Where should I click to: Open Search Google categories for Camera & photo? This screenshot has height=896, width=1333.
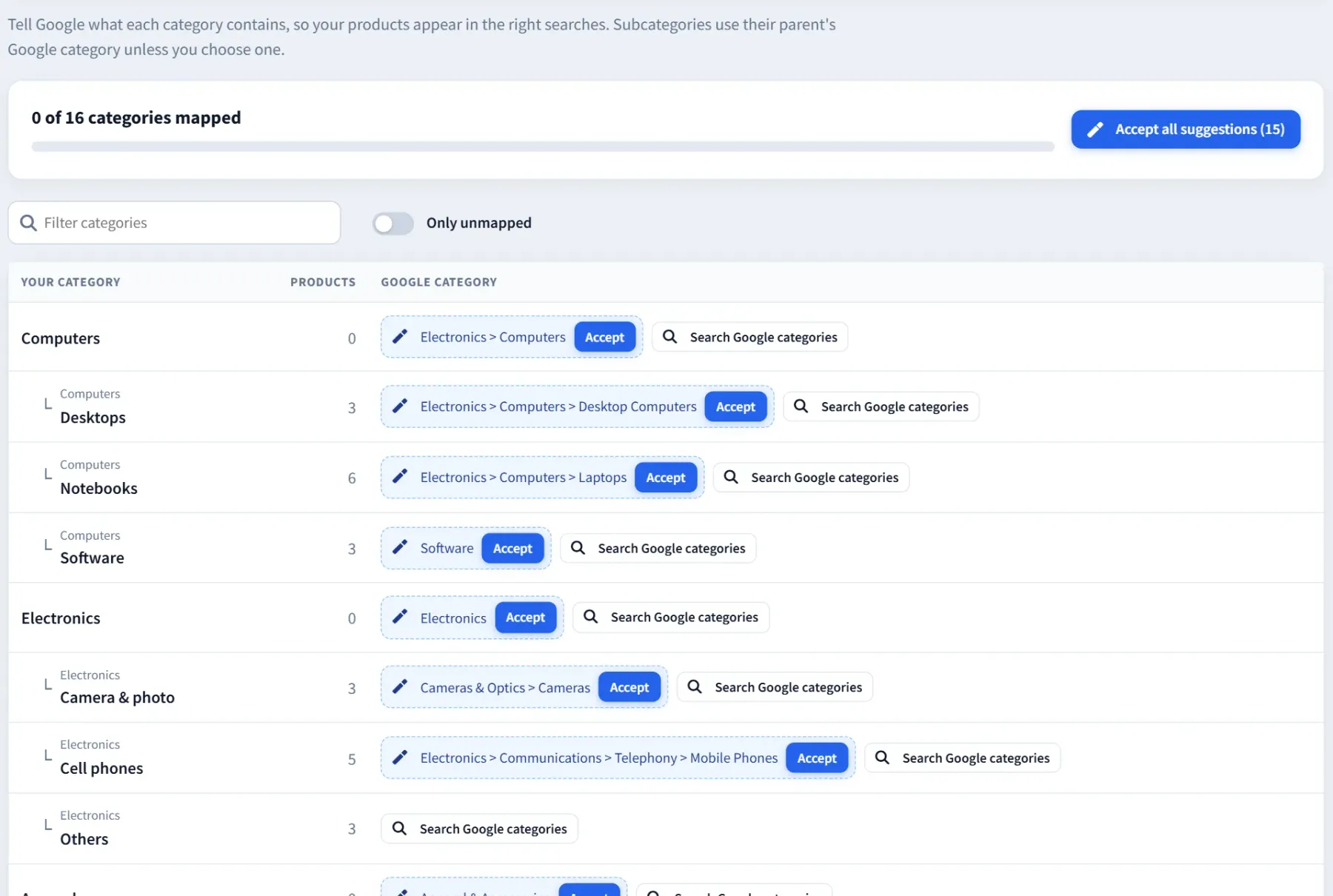click(x=775, y=687)
